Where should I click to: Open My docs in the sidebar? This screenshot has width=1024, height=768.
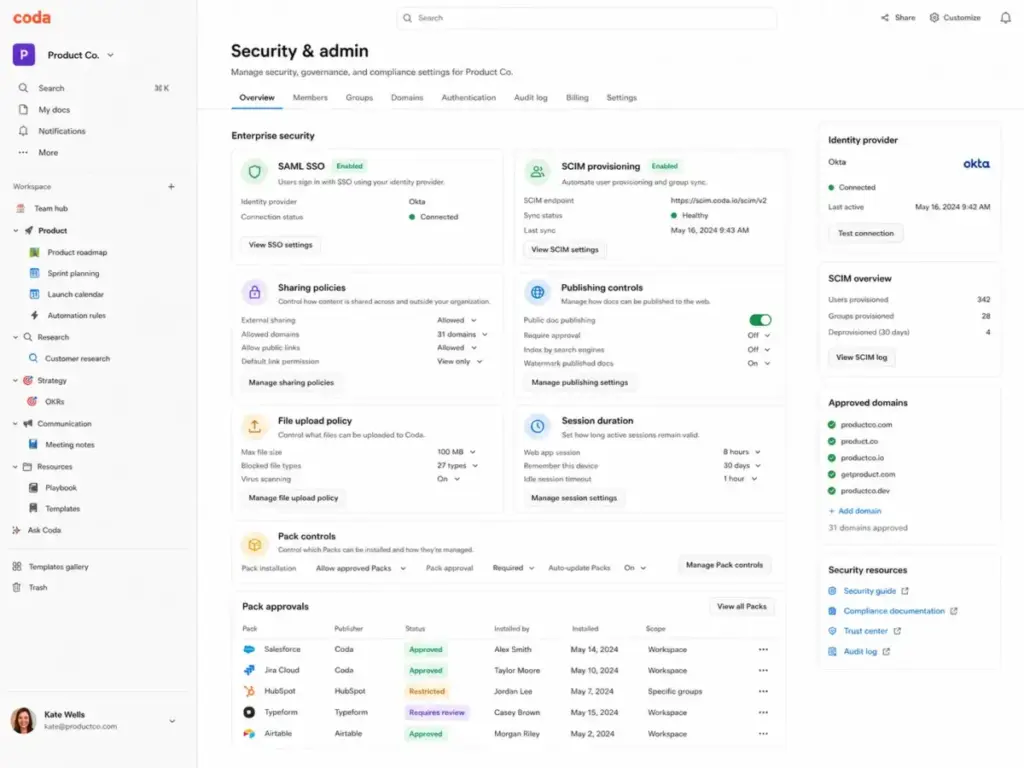[54, 110]
